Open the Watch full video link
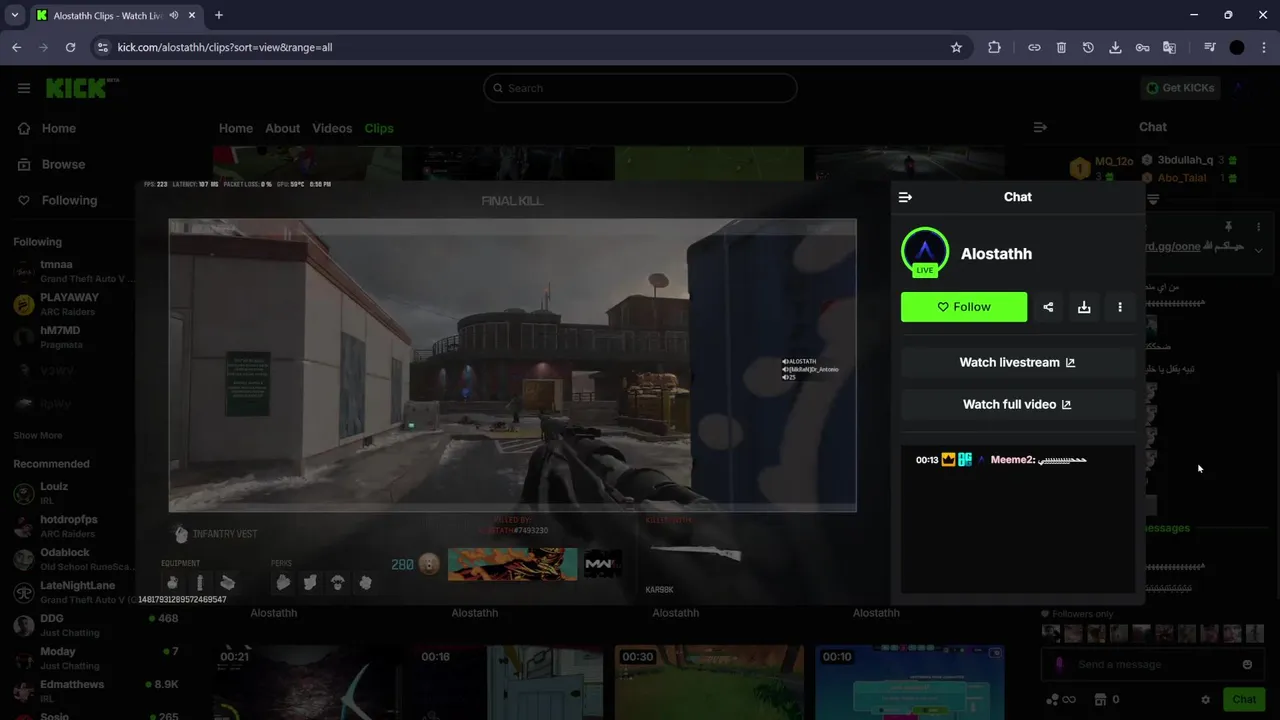This screenshot has height=720, width=1280. pos(1018,404)
